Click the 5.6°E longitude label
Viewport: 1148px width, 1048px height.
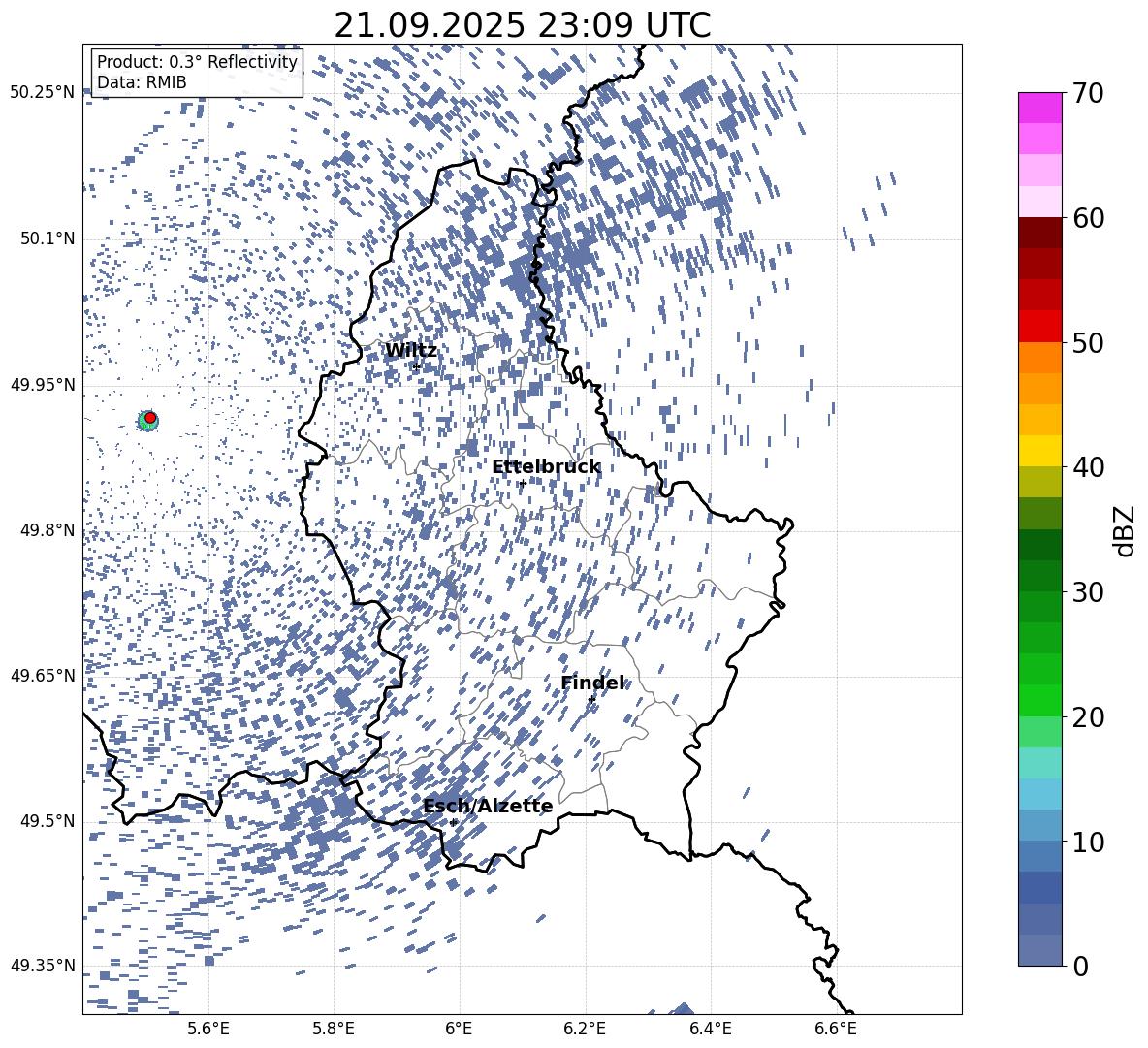click(208, 1029)
